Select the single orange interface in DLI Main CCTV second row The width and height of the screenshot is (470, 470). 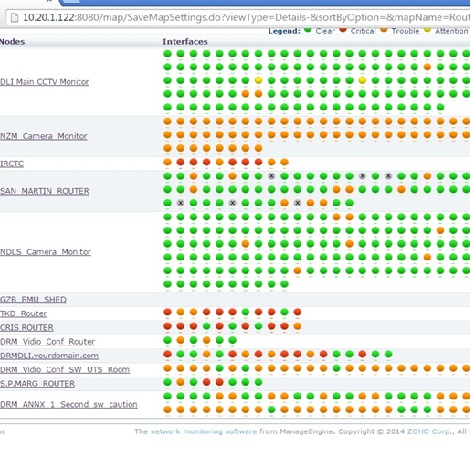(x=427, y=67)
